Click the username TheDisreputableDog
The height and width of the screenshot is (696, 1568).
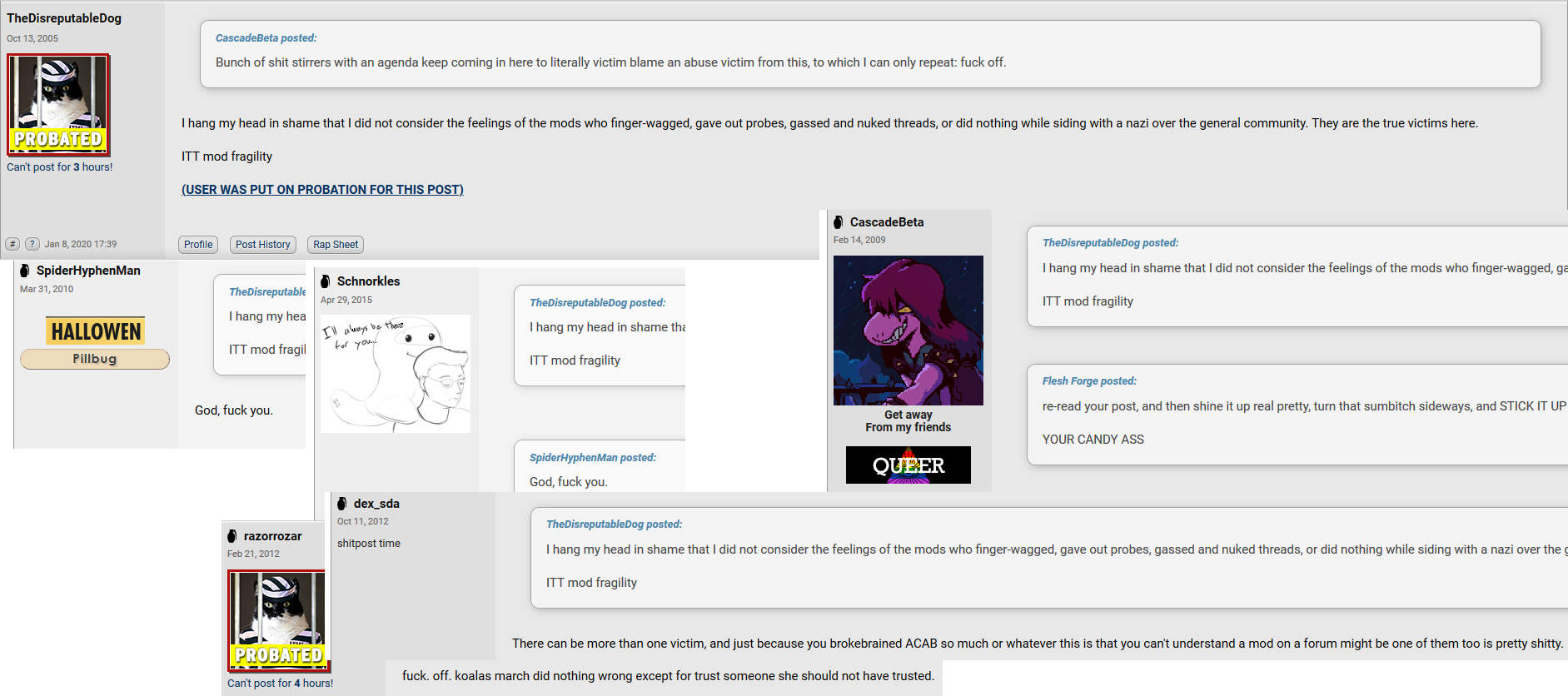point(64,18)
